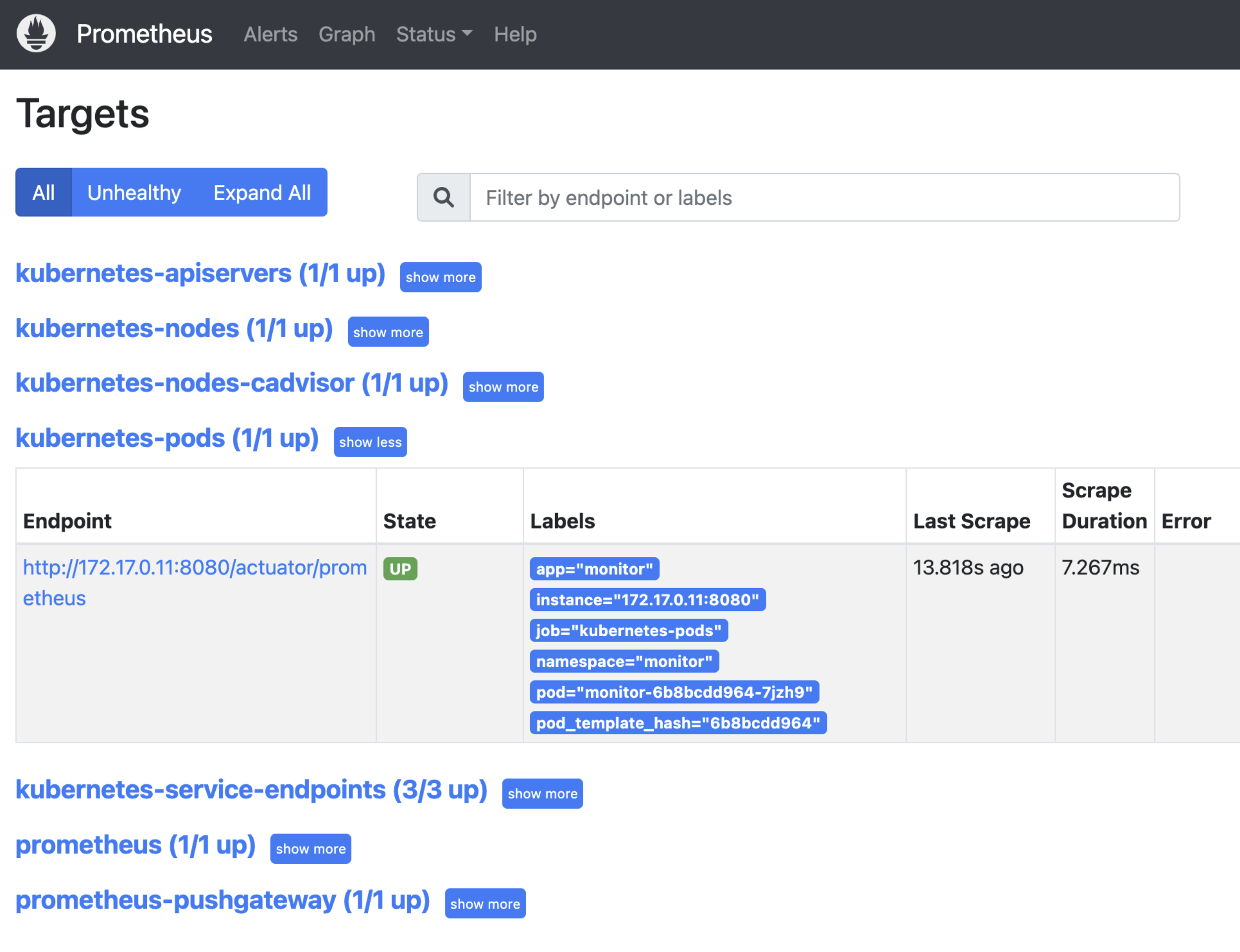
Task: Click the app="monitor" label badge
Action: click(595, 569)
